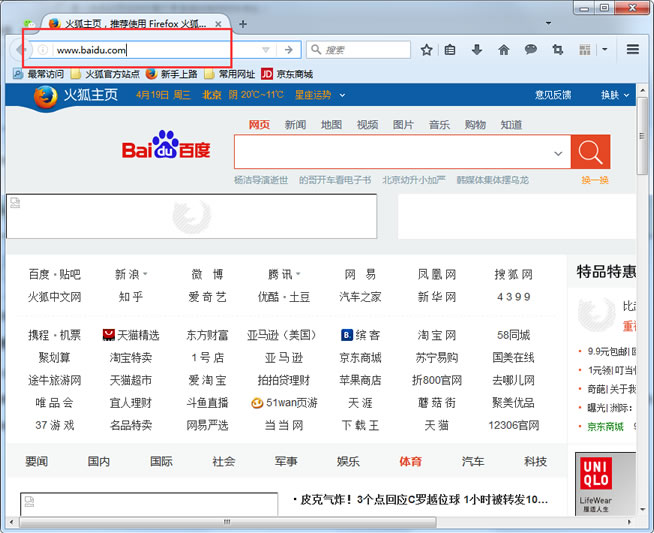Expand dropdown next to grid toolbar icon
Viewport: 654px width, 533px height.
click(604, 50)
